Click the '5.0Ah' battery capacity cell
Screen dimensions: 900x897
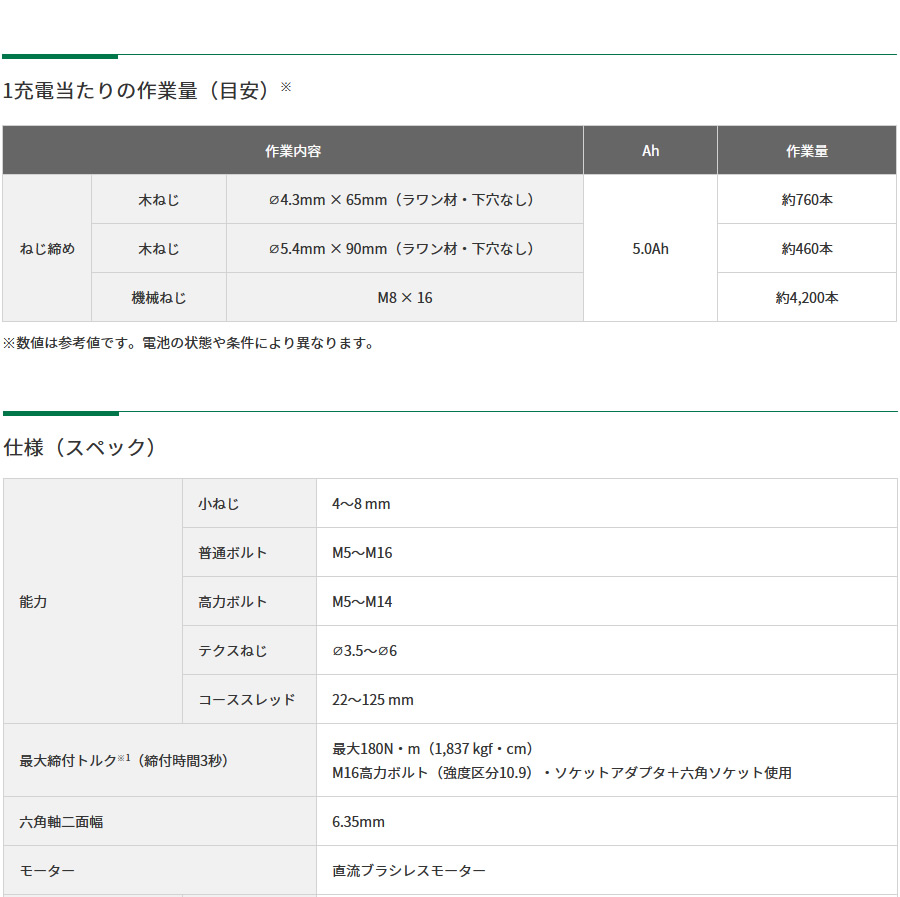pyautogui.click(x=650, y=248)
